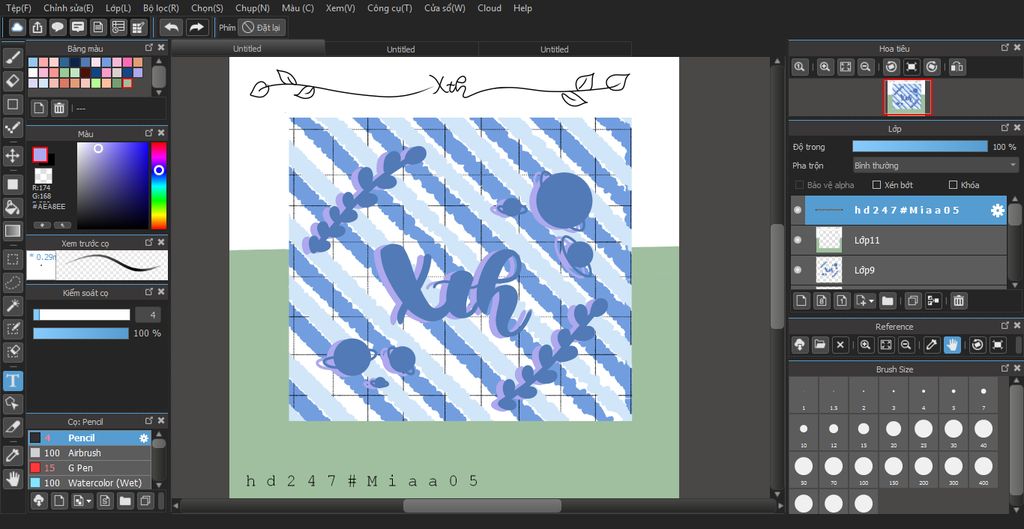Viewport: 1024px width, 529px height.
Task: Click the Navigator canvas thumbnail
Action: coord(908,97)
